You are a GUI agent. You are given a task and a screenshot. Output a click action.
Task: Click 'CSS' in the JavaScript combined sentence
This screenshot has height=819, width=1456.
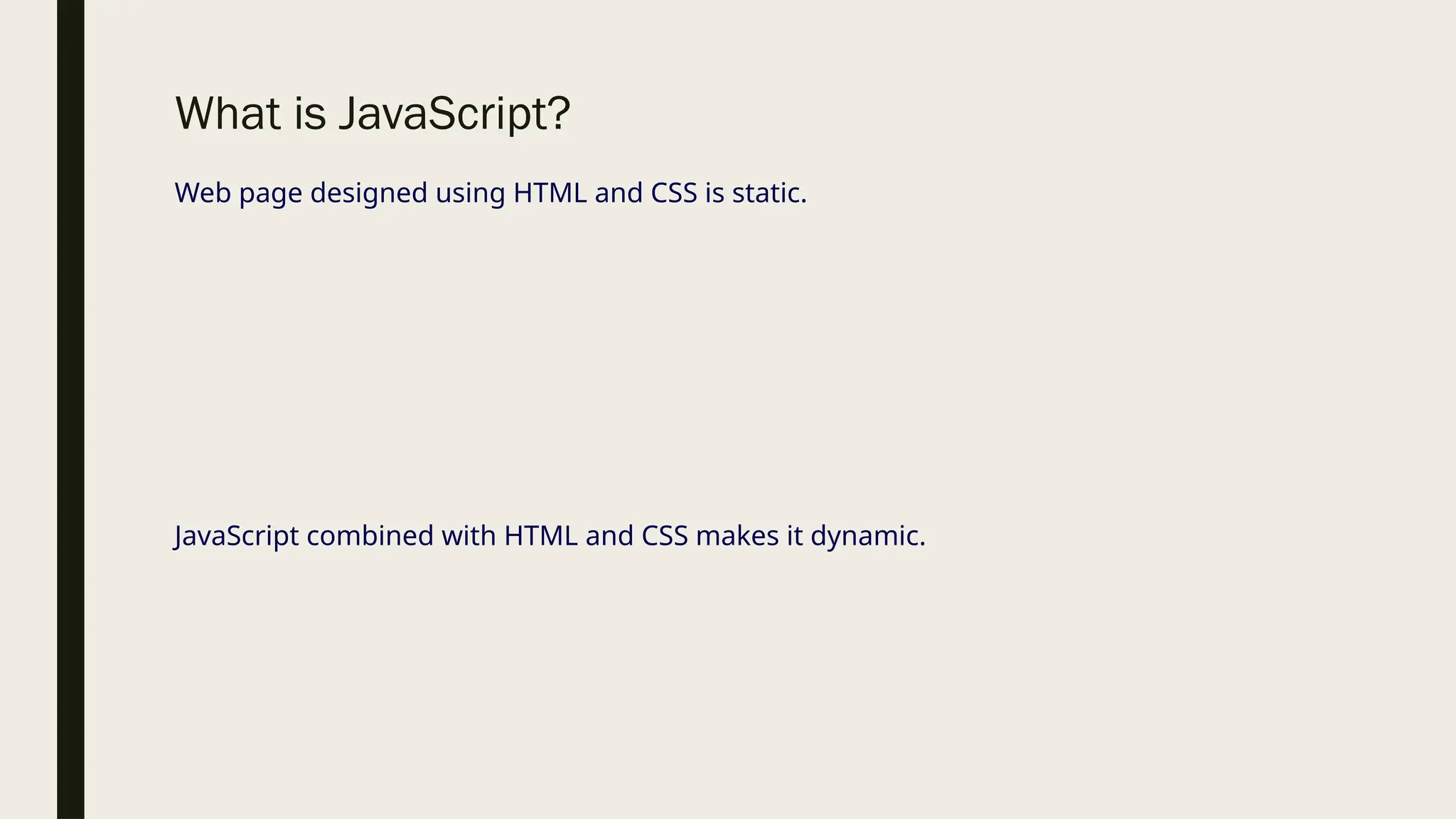665,536
